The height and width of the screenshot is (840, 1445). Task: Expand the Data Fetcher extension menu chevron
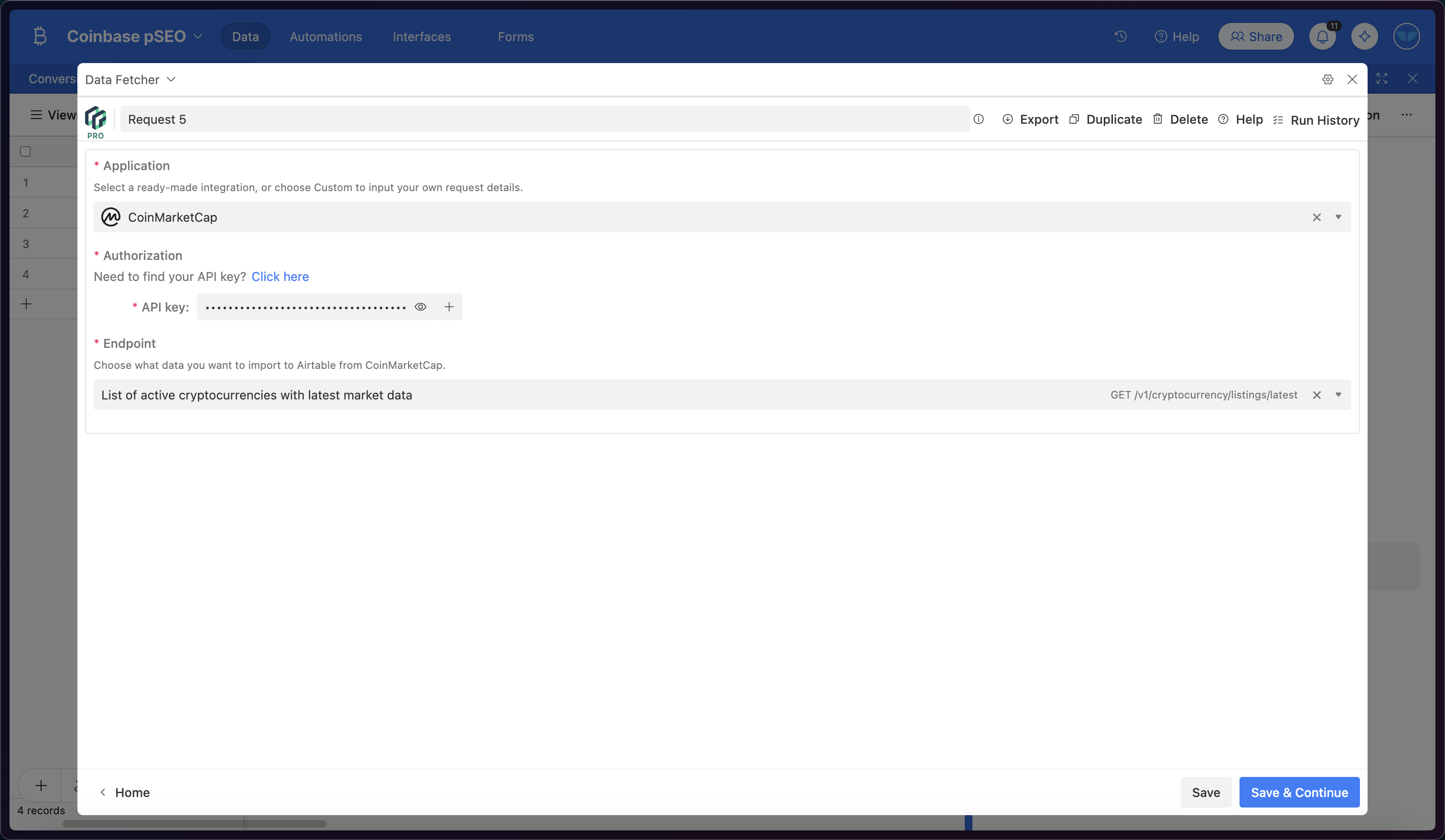[x=171, y=80]
